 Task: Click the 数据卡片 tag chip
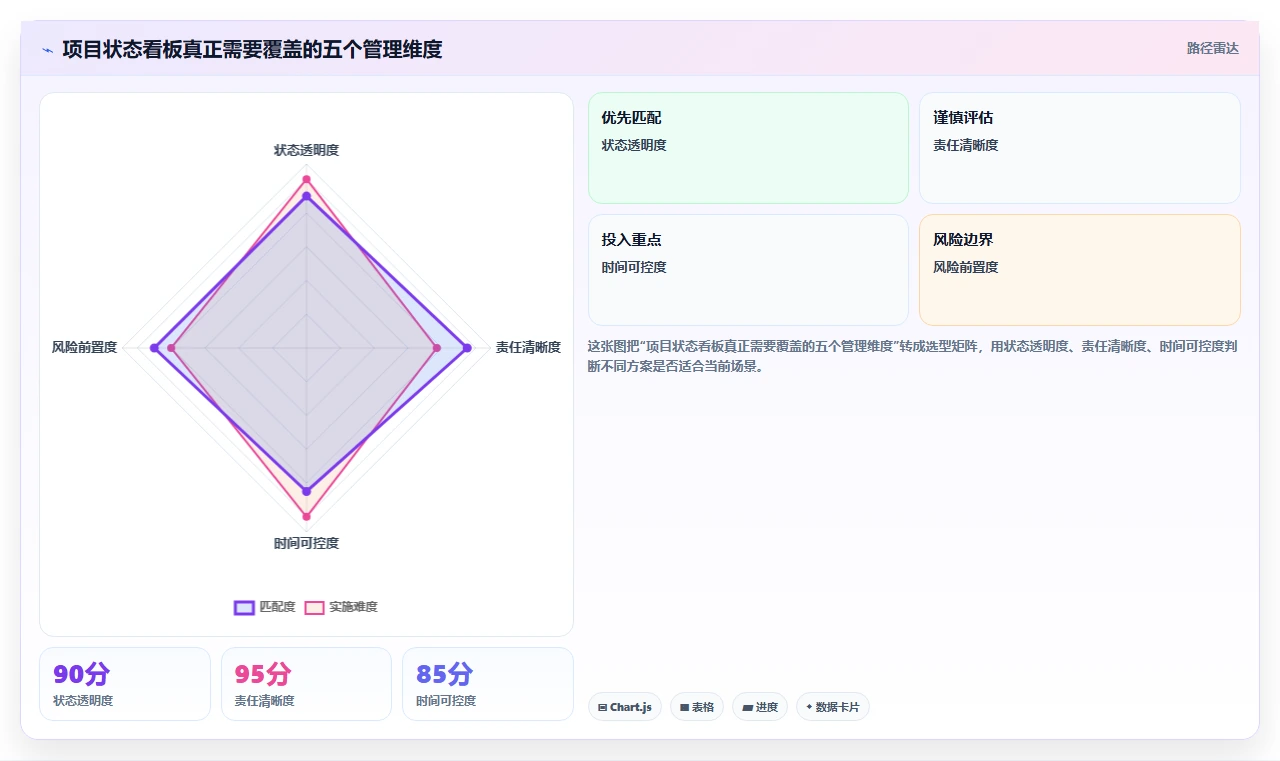(x=833, y=707)
